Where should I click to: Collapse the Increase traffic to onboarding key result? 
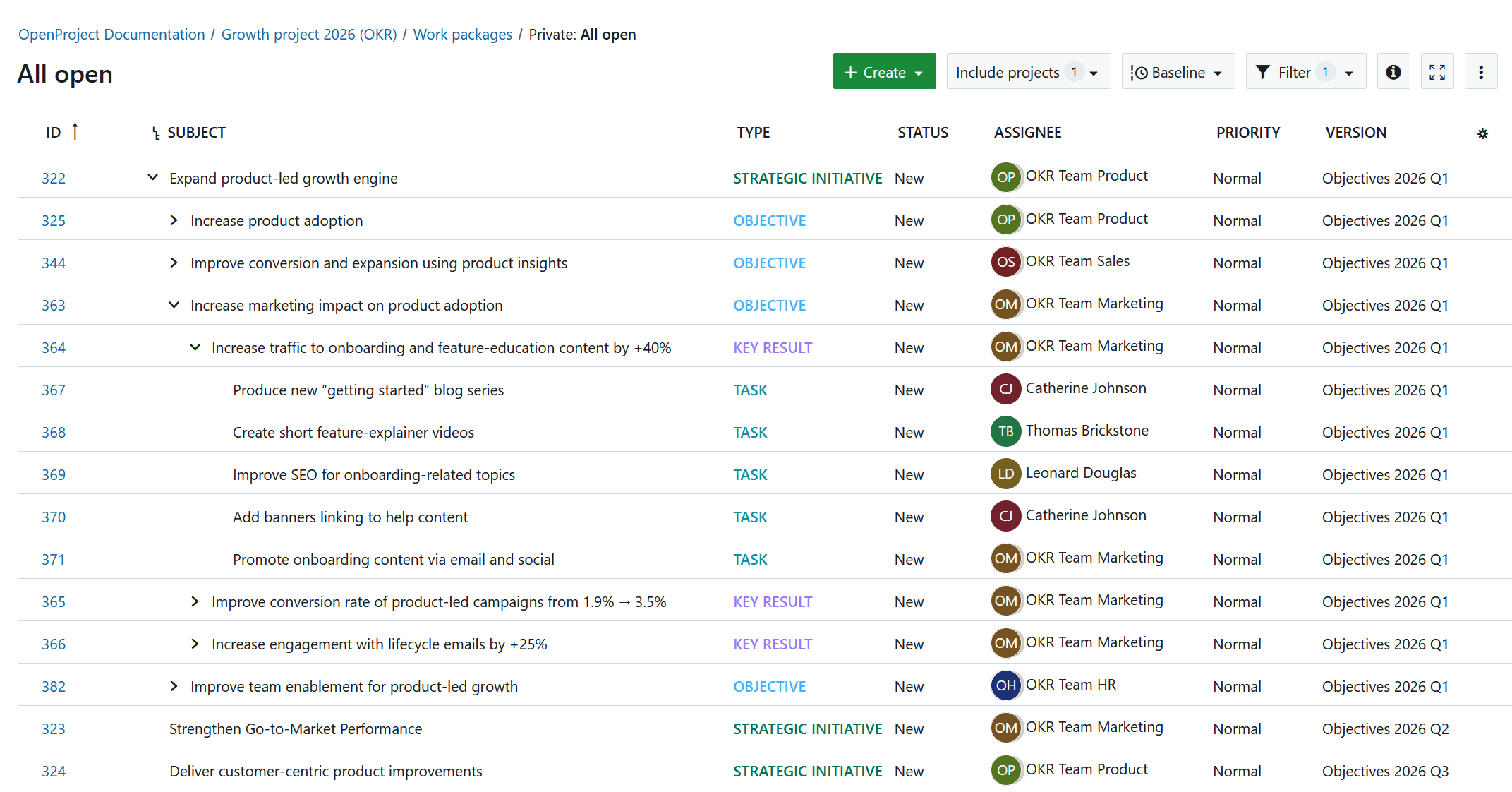[195, 347]
